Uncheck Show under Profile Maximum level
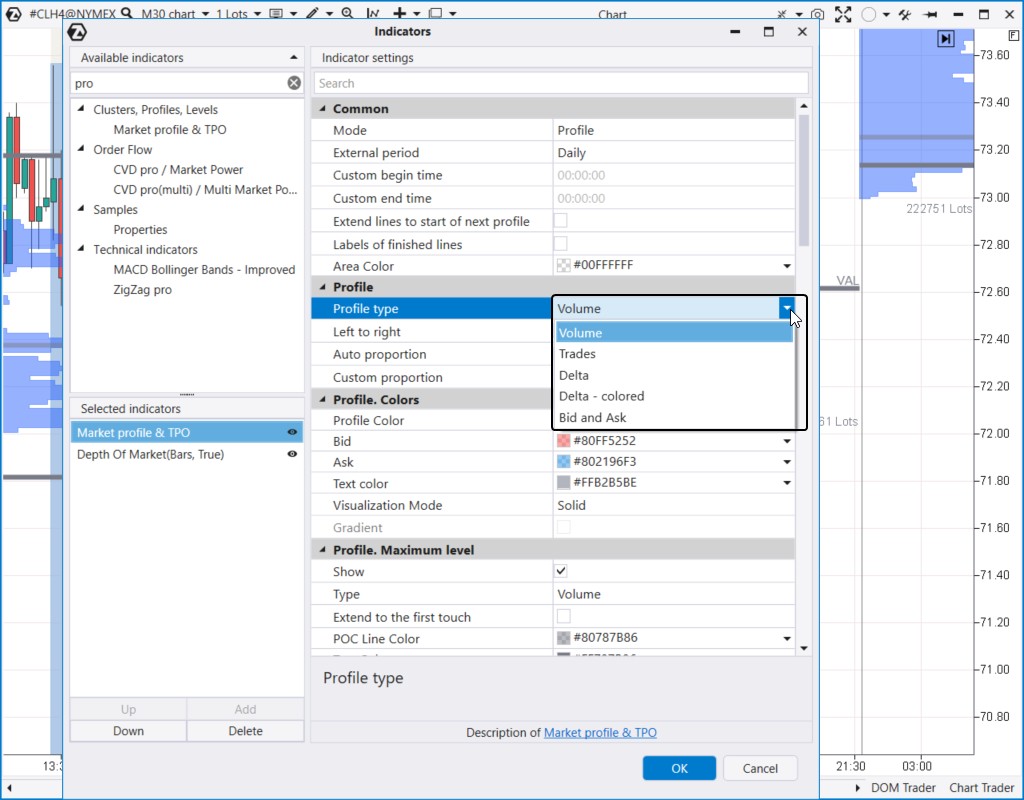The image size is (1024, 800). pyautogui.click(x=561, y=571)
